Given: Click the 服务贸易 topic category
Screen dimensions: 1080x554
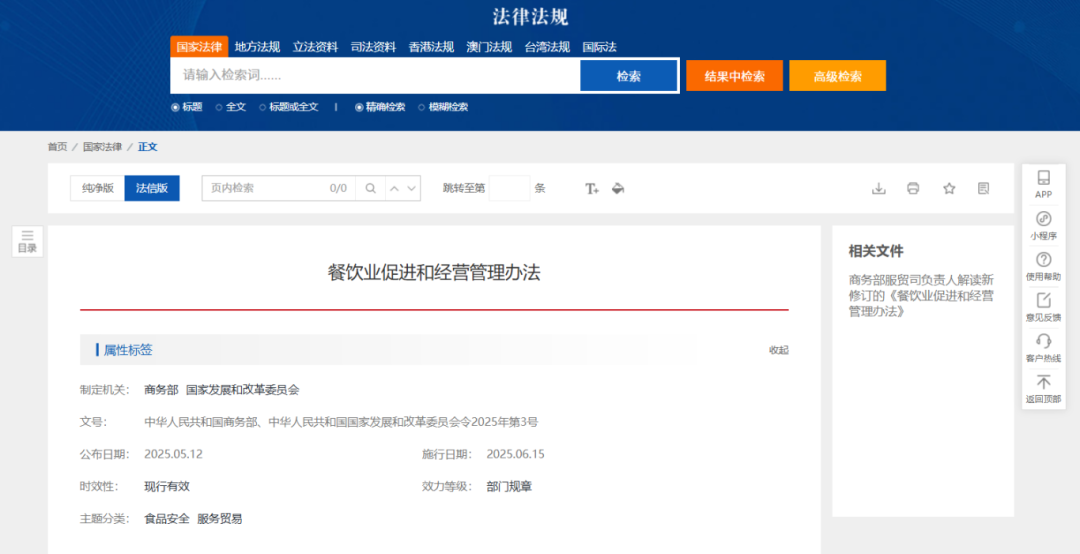Looking at the screenshot, I should pos(220,519).
